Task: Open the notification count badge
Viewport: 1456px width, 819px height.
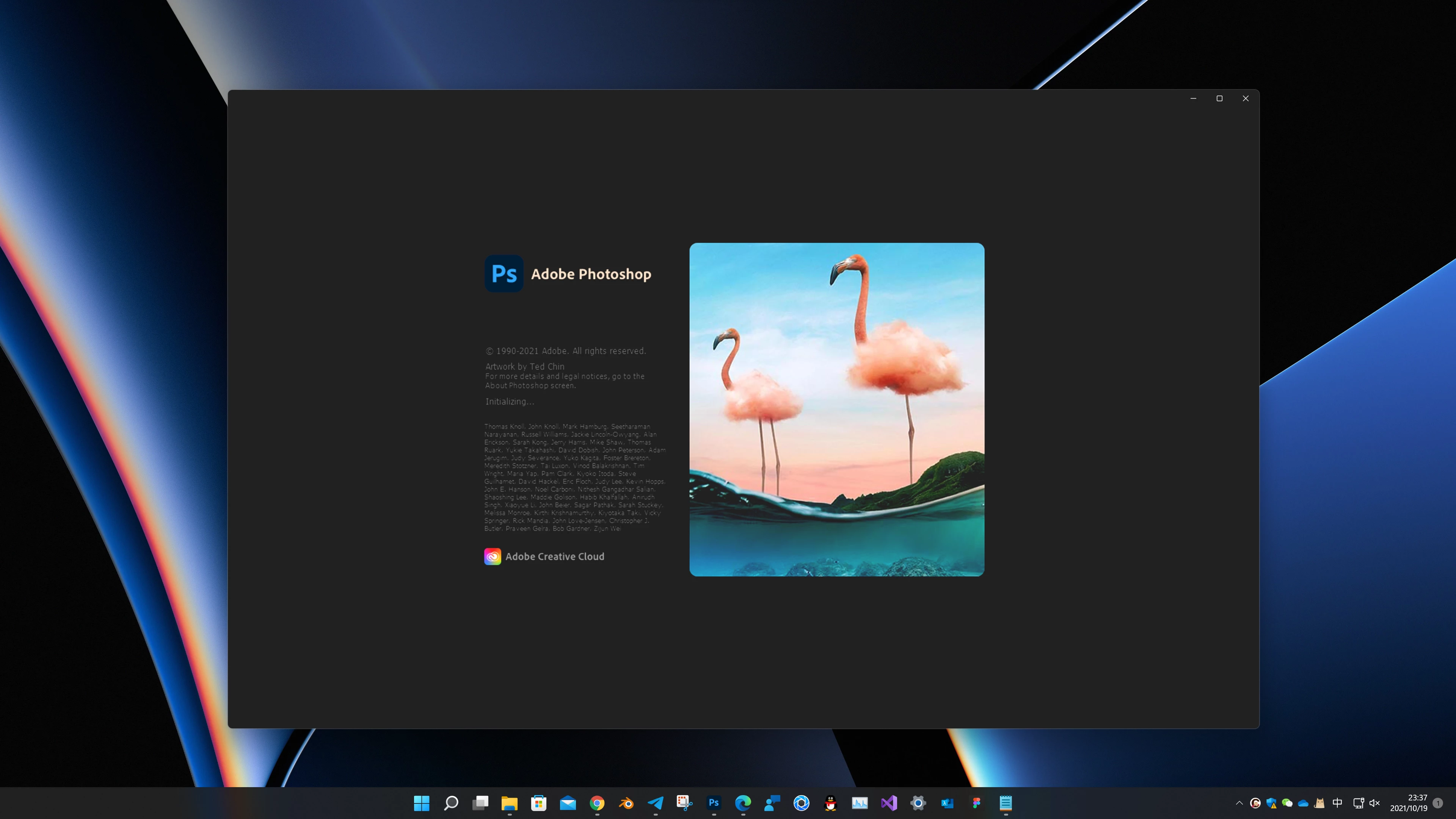Action: [1438, 803]
